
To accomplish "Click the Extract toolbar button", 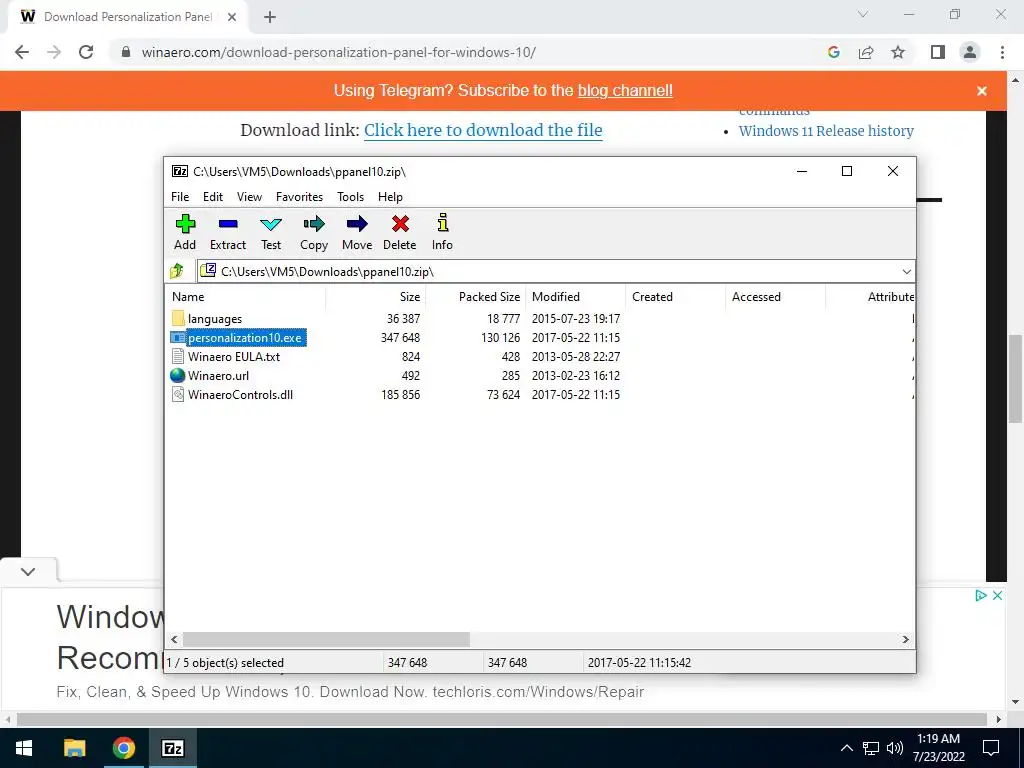I will [x=228, y=232].
